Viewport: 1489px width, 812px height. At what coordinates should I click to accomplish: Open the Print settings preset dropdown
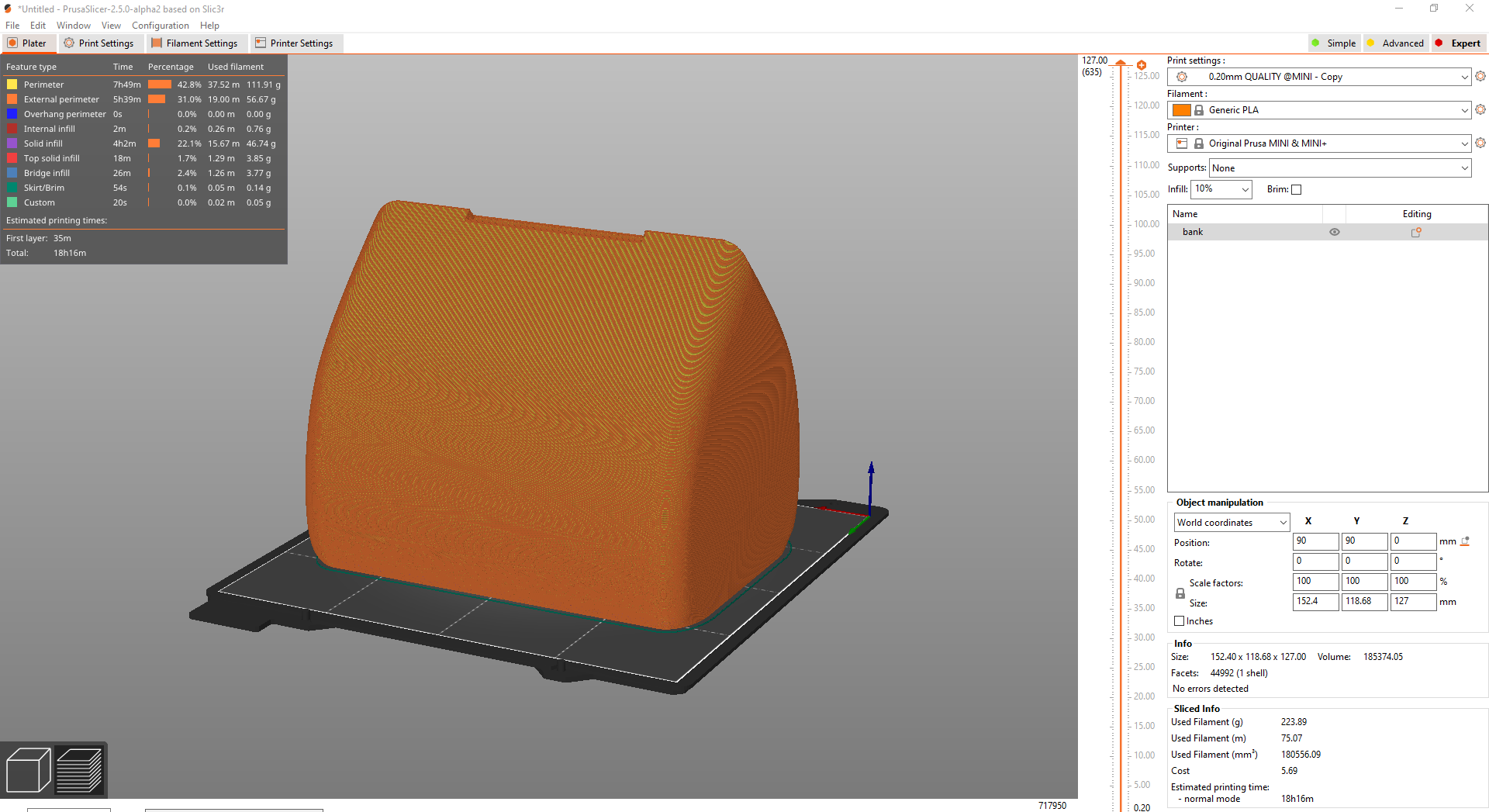click(x=1319, y=77)
